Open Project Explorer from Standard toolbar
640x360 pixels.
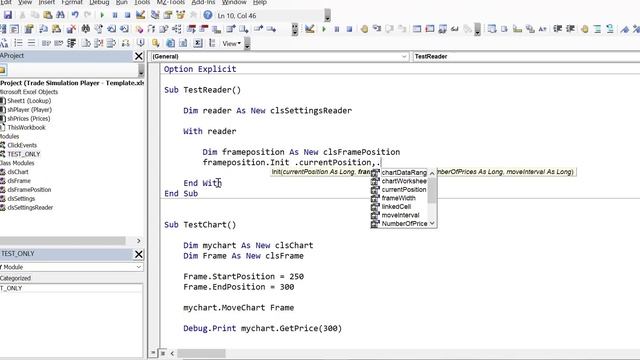155,16
